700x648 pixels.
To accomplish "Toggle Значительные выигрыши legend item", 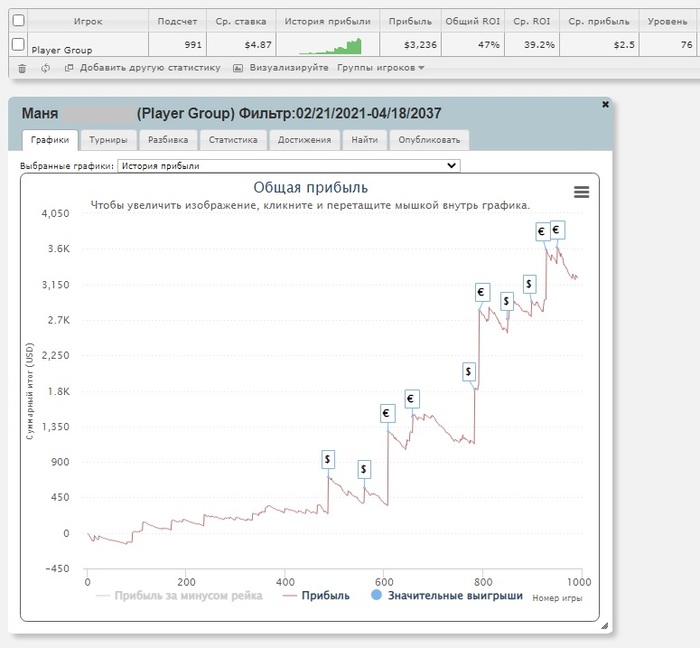I will [x=447, y=596].
